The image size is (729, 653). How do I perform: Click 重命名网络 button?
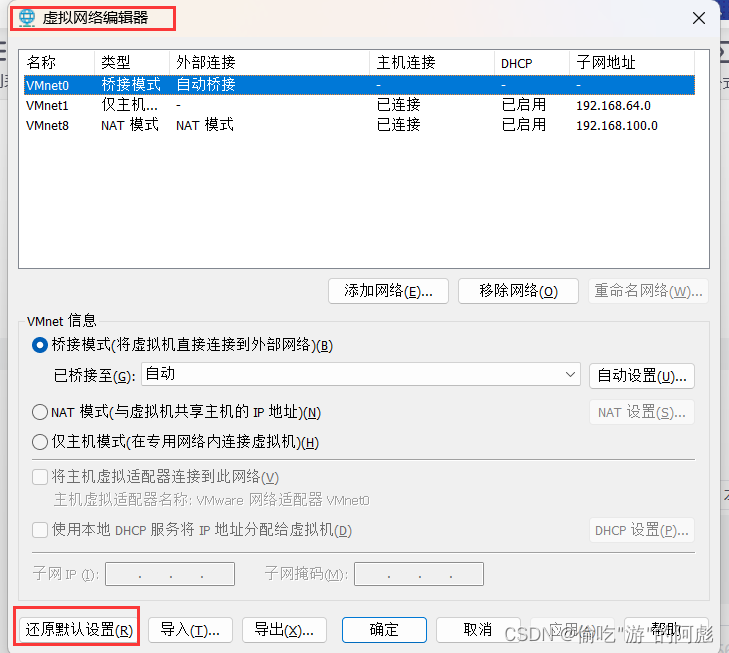click(649, 291)
